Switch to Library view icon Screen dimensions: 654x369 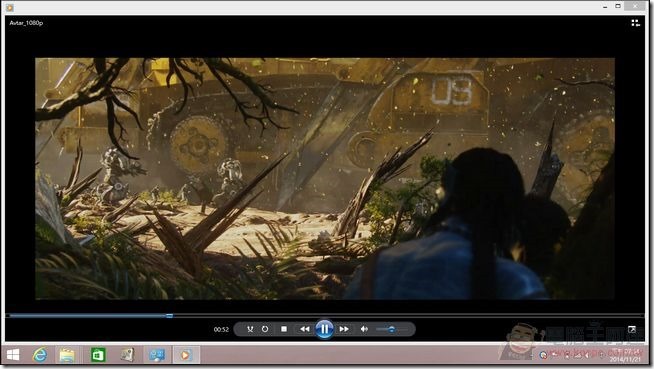[635, 23]
